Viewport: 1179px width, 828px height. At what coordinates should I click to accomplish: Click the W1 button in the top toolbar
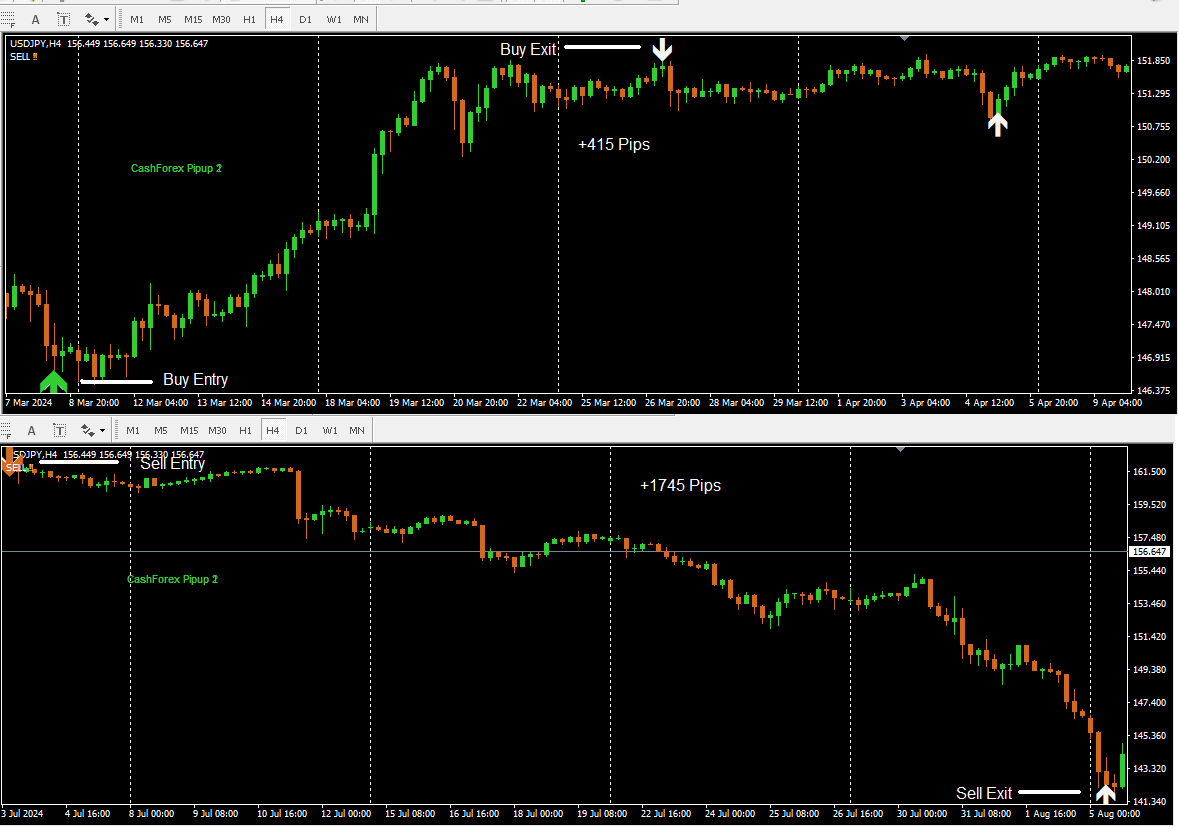pos(333,19)
